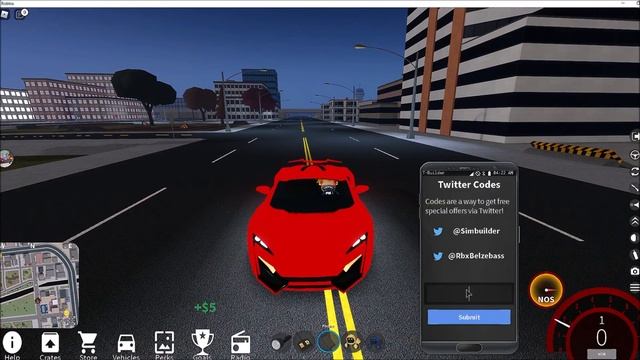
Task: Click the phone home button
Action: coord(469,348)
